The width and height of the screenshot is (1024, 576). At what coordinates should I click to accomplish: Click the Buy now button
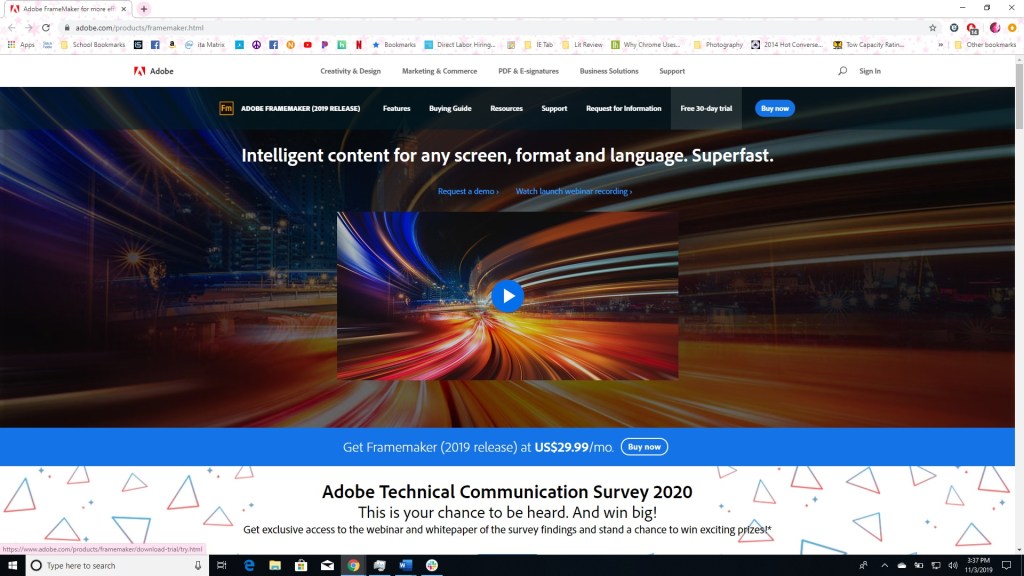point(774,108)
